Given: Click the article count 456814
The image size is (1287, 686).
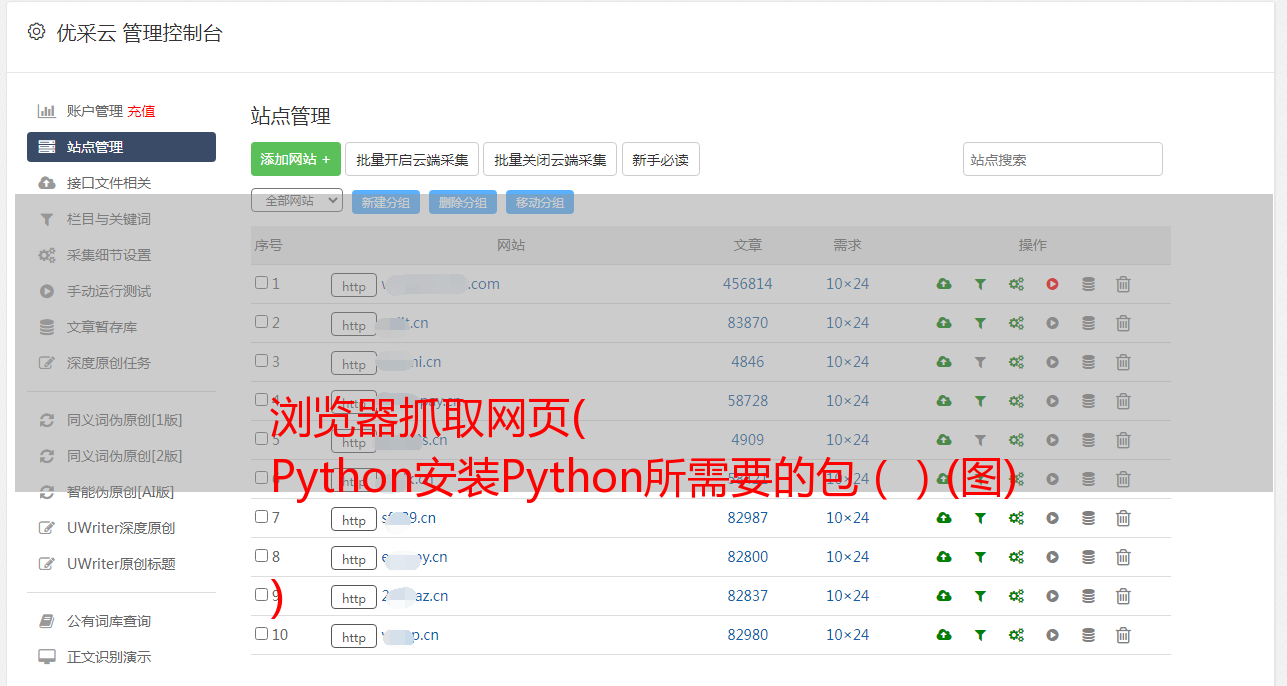Looking at the screenshot, I should [748, 284].
